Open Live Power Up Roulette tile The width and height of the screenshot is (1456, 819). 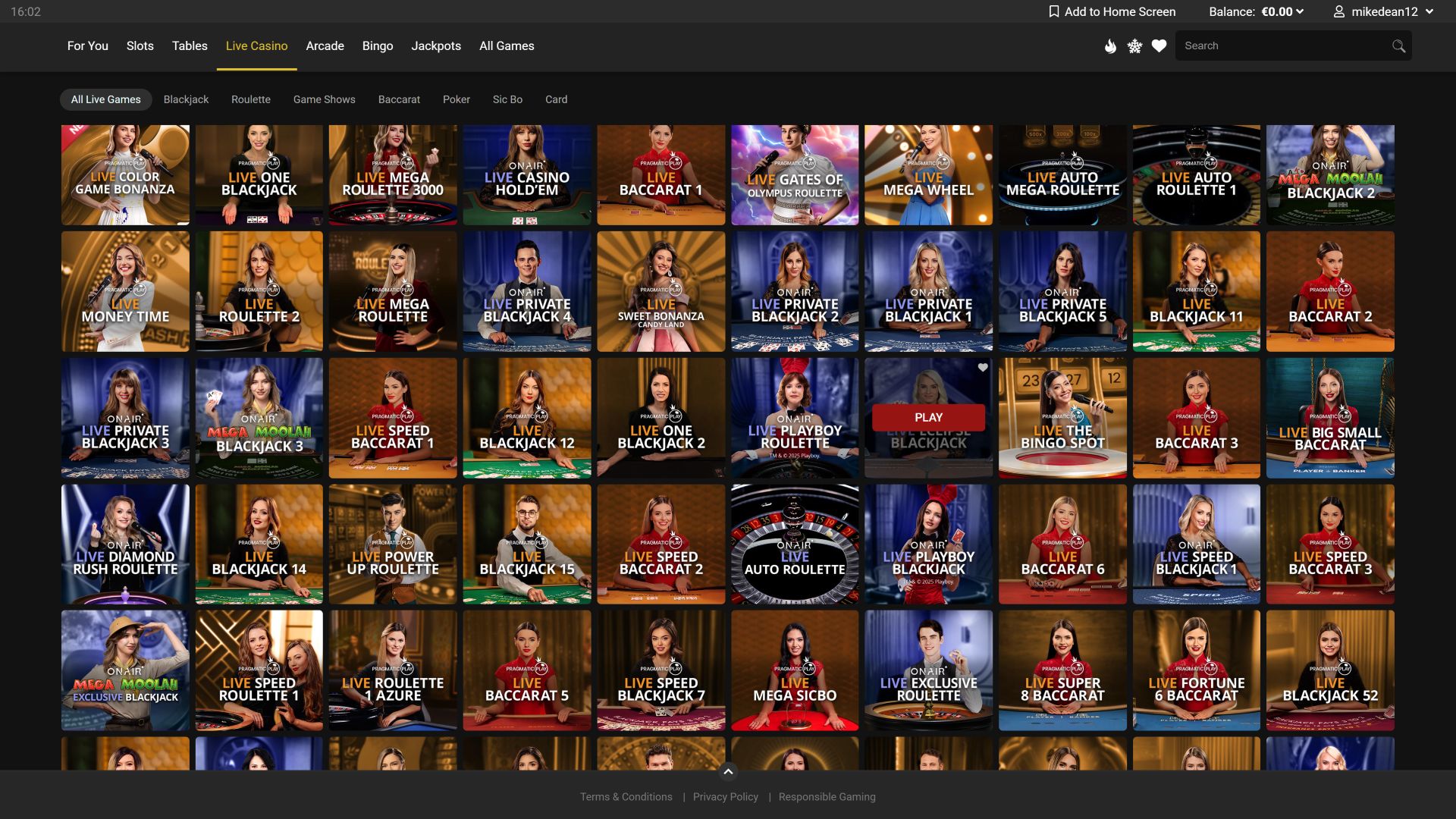click(393, 544)
